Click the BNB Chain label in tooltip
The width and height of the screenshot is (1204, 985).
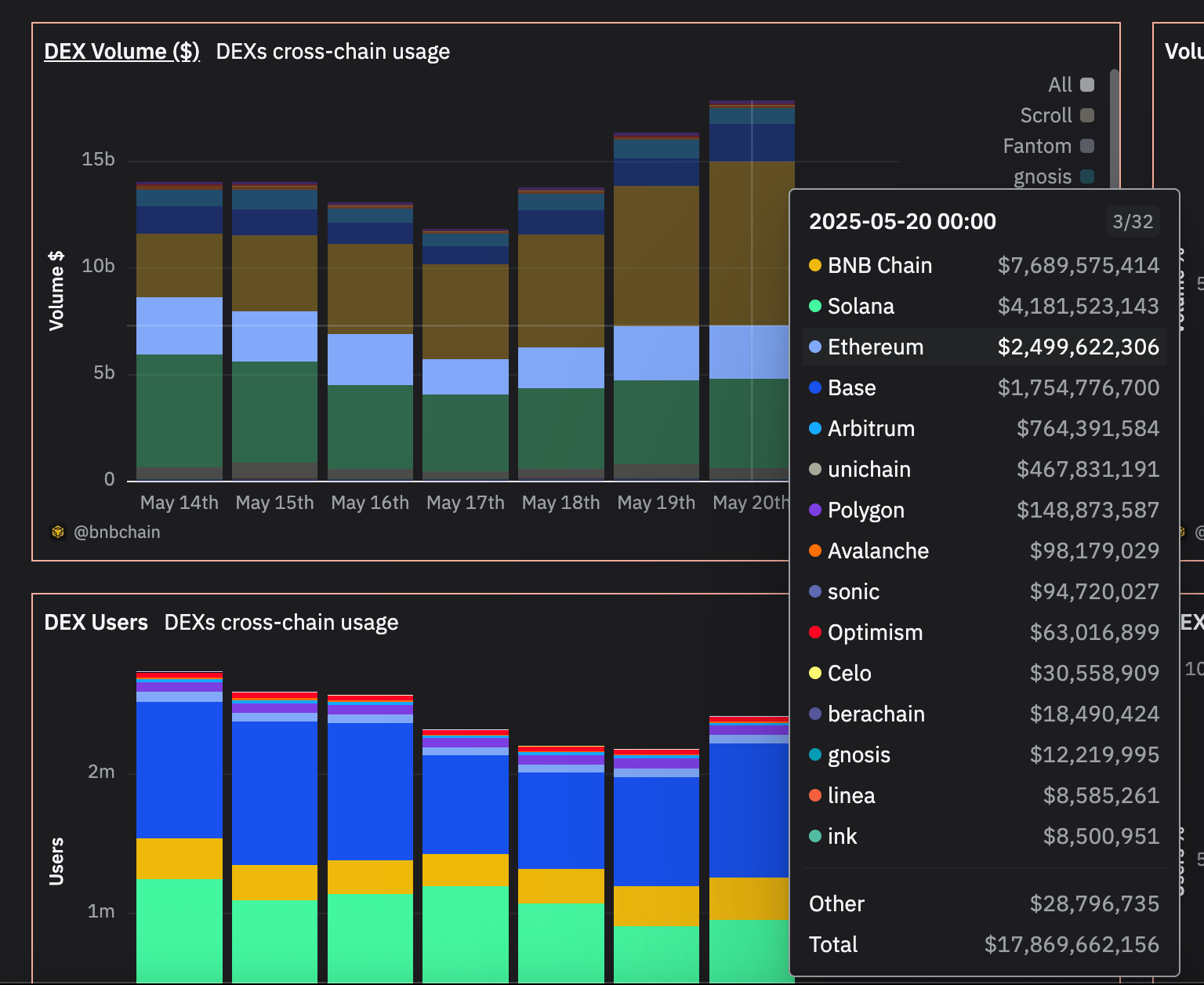coord(880,266)
